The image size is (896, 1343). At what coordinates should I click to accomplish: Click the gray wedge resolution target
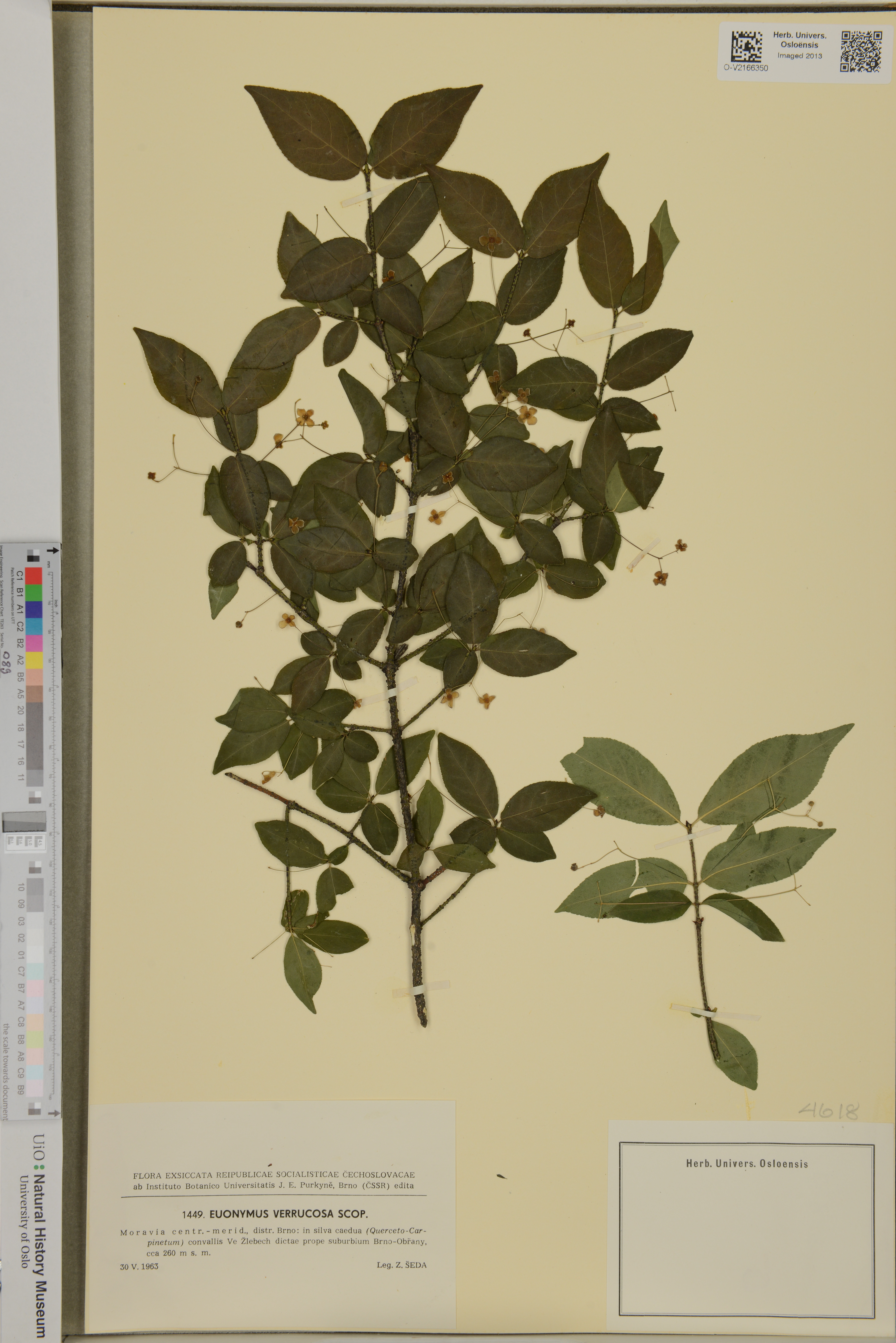(24, 822)
